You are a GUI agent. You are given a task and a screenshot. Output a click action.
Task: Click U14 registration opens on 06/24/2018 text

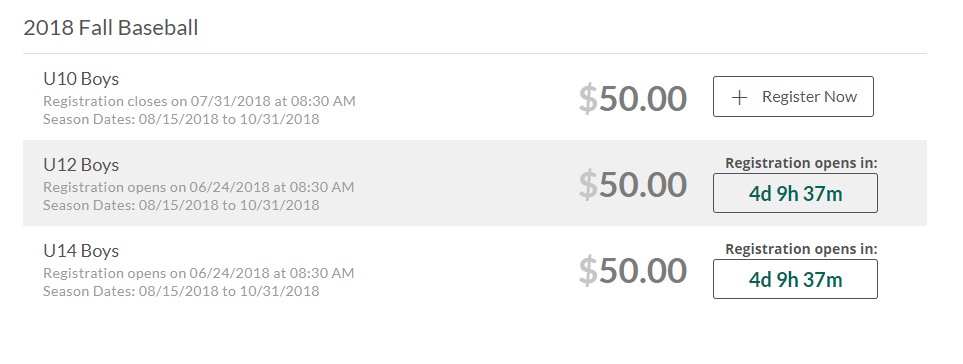(198, 273)
